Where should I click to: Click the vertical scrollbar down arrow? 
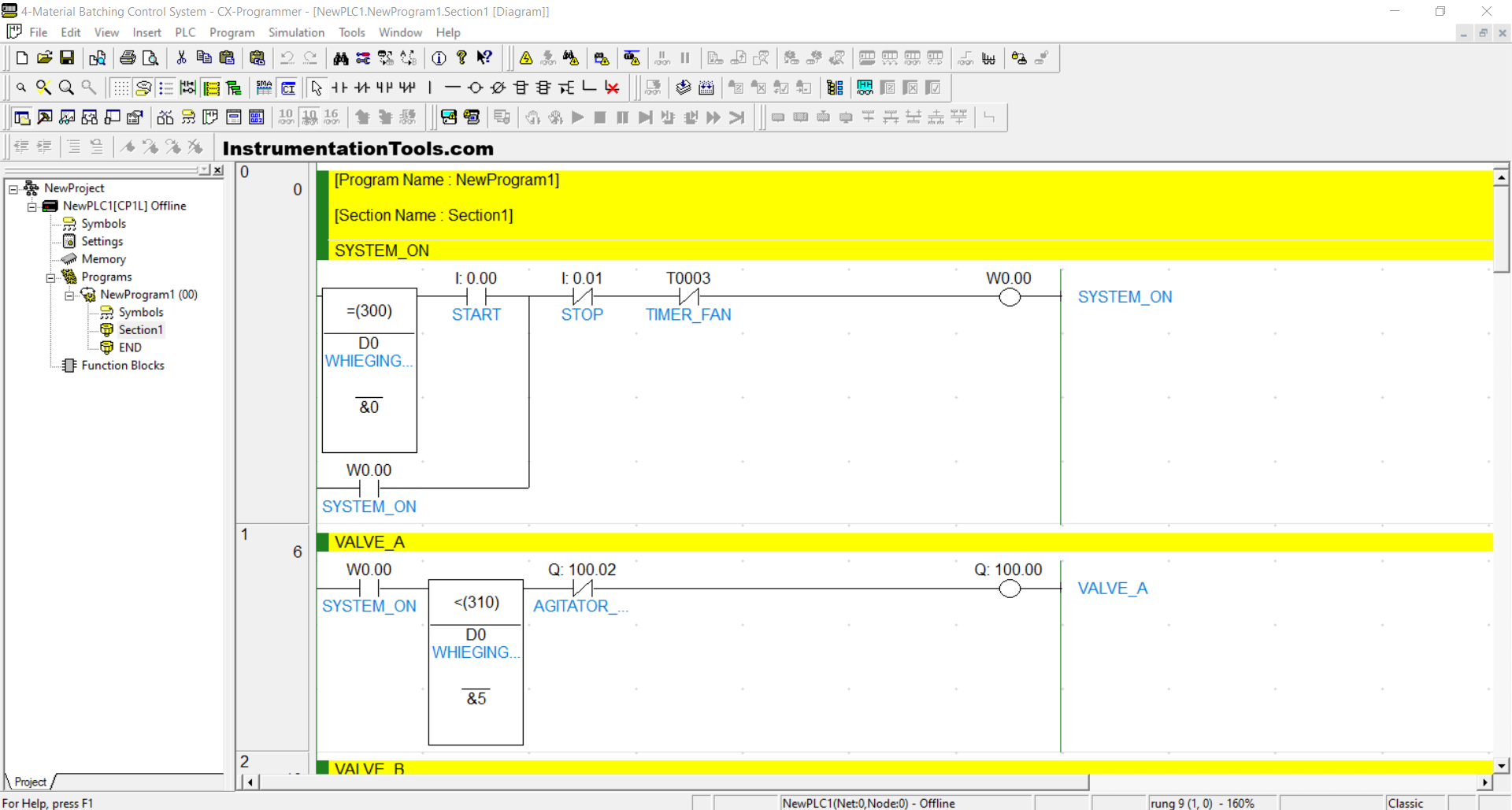1501,765
